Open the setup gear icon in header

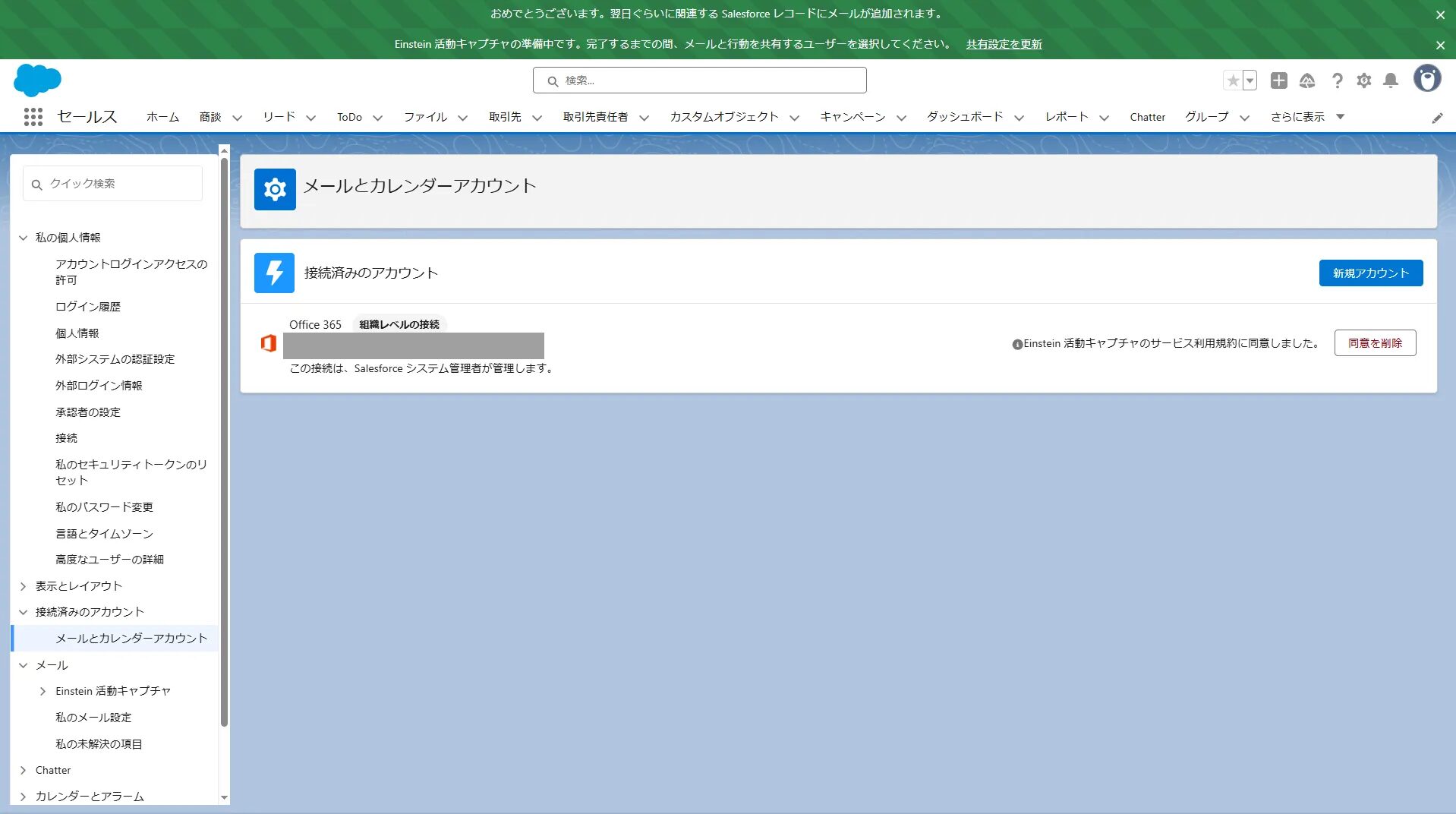(x=1364, y=80)
